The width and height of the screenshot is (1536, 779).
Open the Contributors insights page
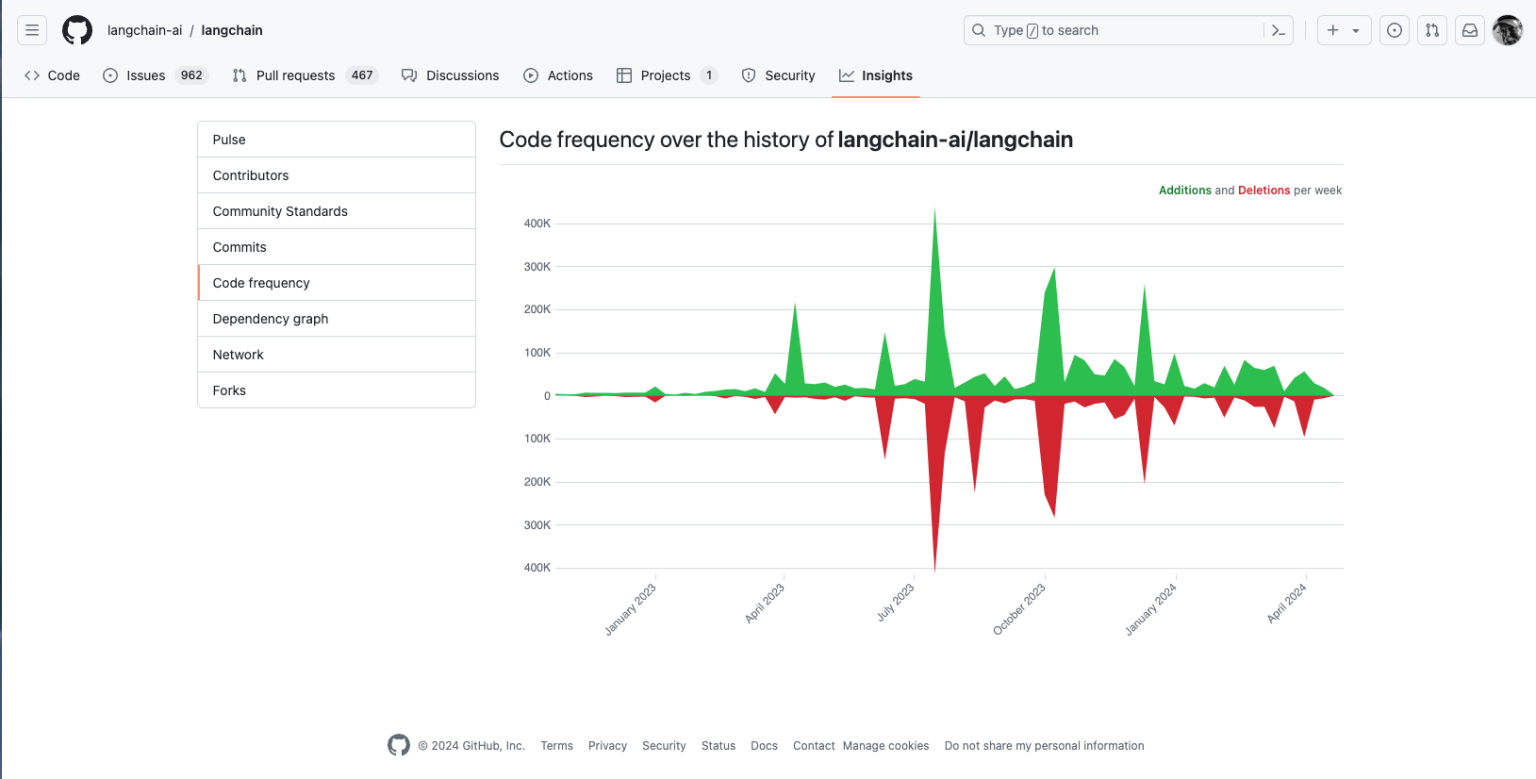pyautogui.click(x=250, y=175)
